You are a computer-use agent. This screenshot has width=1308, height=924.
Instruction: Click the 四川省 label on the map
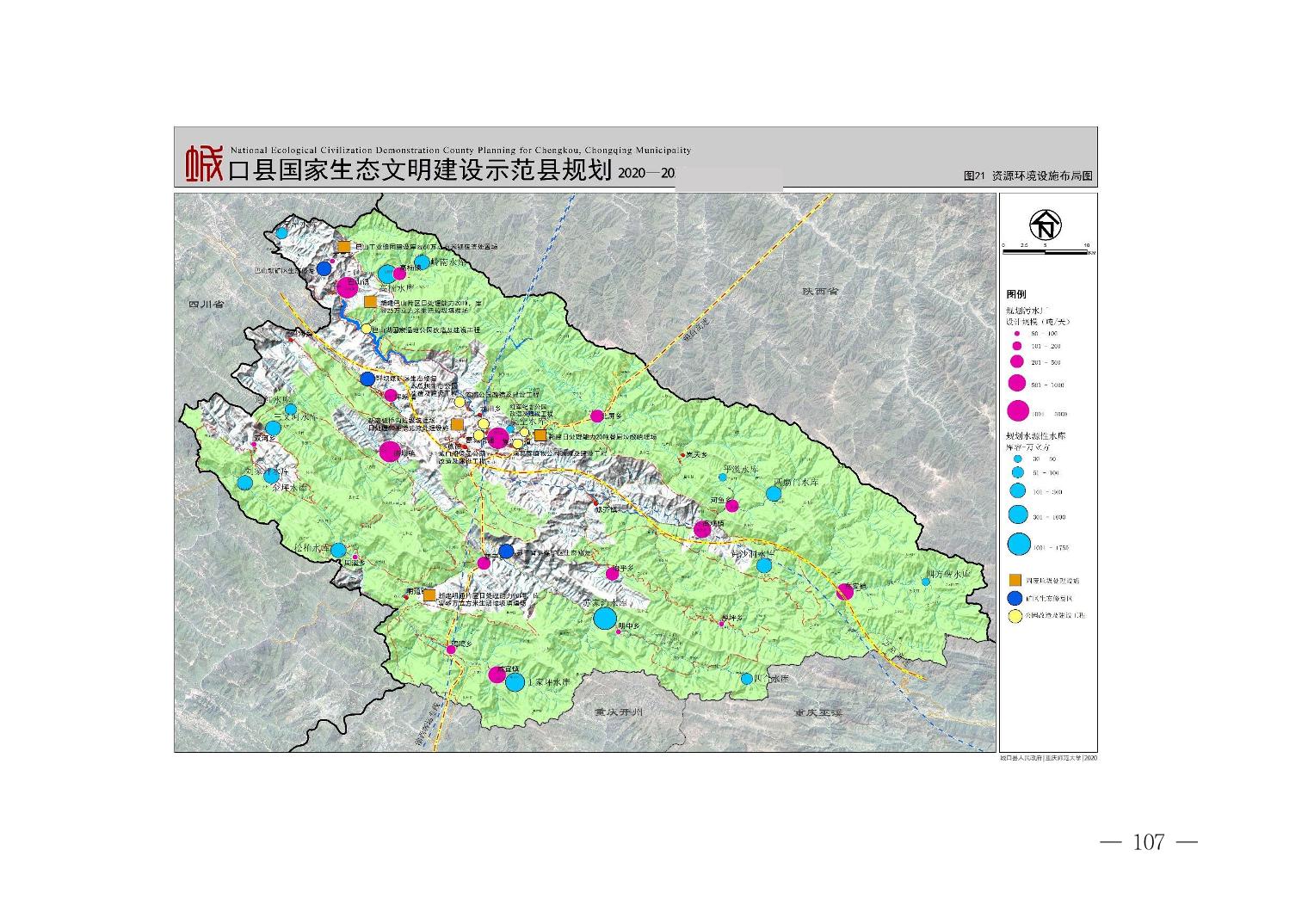point(207,305)
